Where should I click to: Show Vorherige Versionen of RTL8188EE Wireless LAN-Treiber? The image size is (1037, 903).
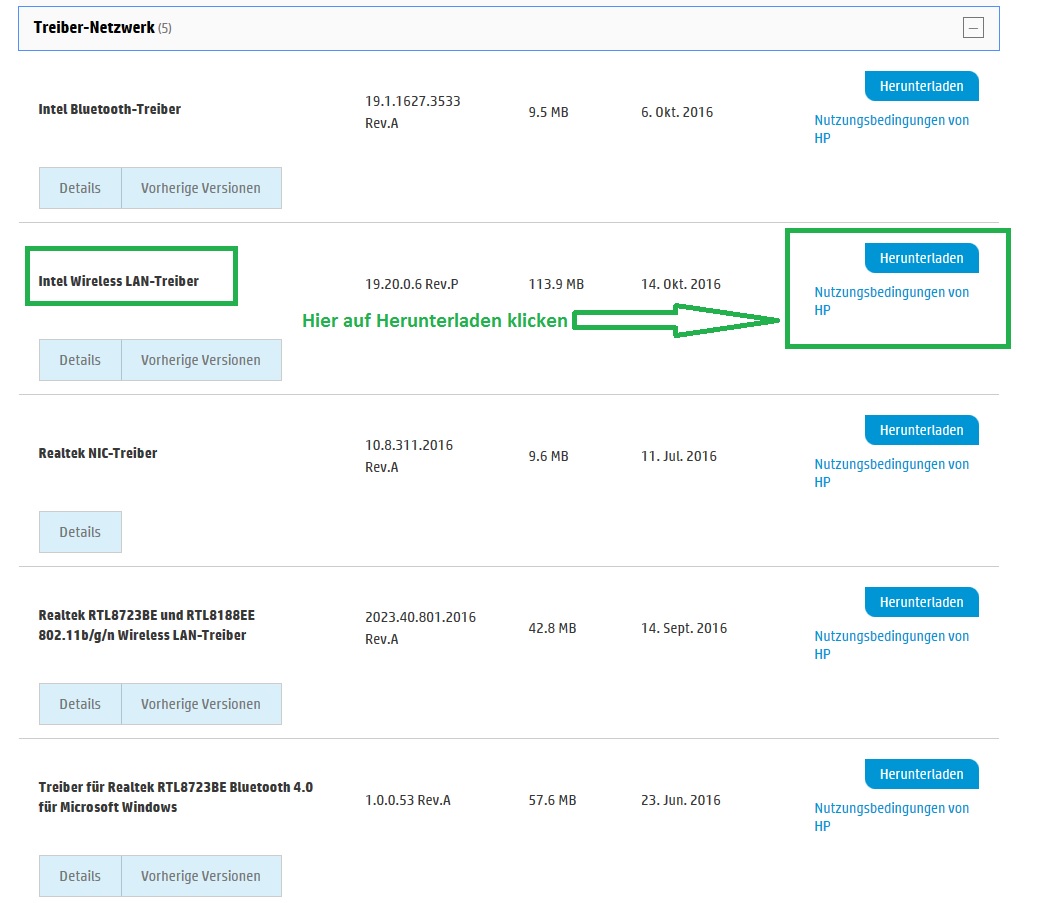(201, 704)
